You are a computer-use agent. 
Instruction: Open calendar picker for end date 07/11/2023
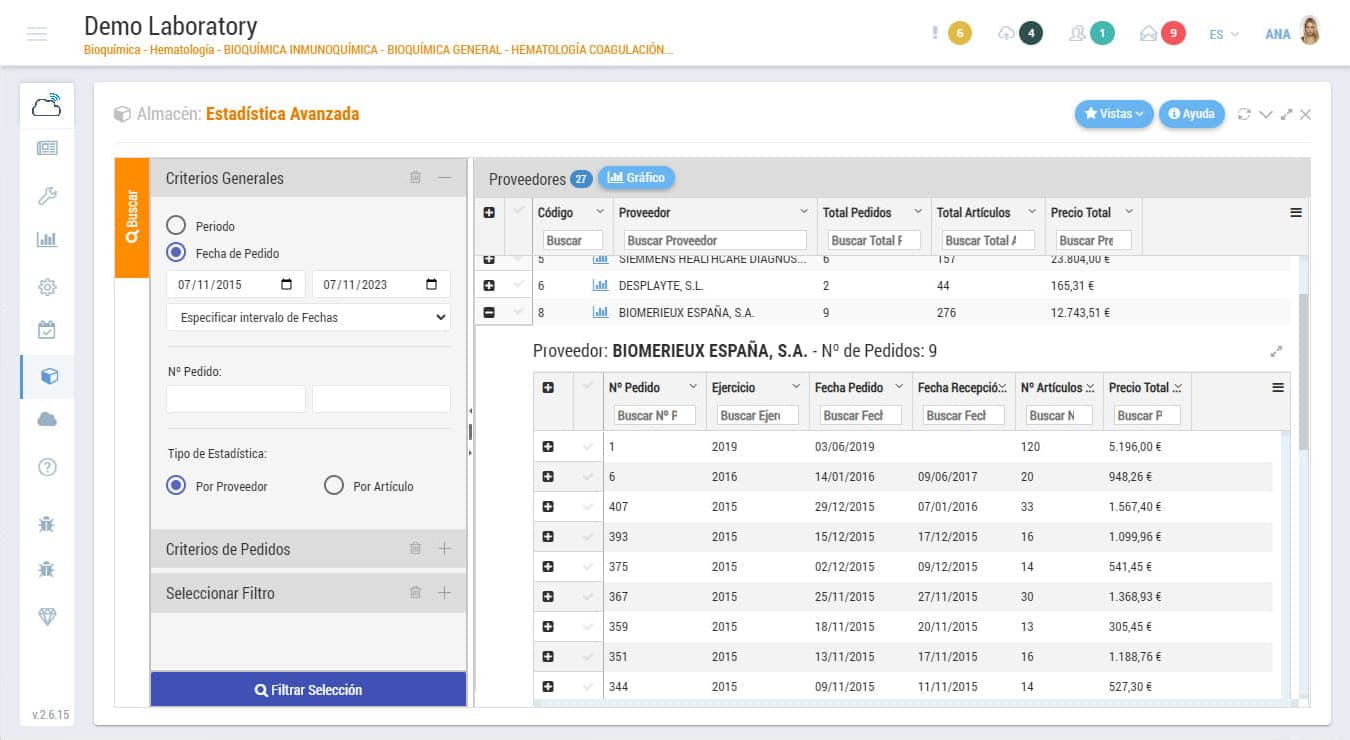coord(432,285)
